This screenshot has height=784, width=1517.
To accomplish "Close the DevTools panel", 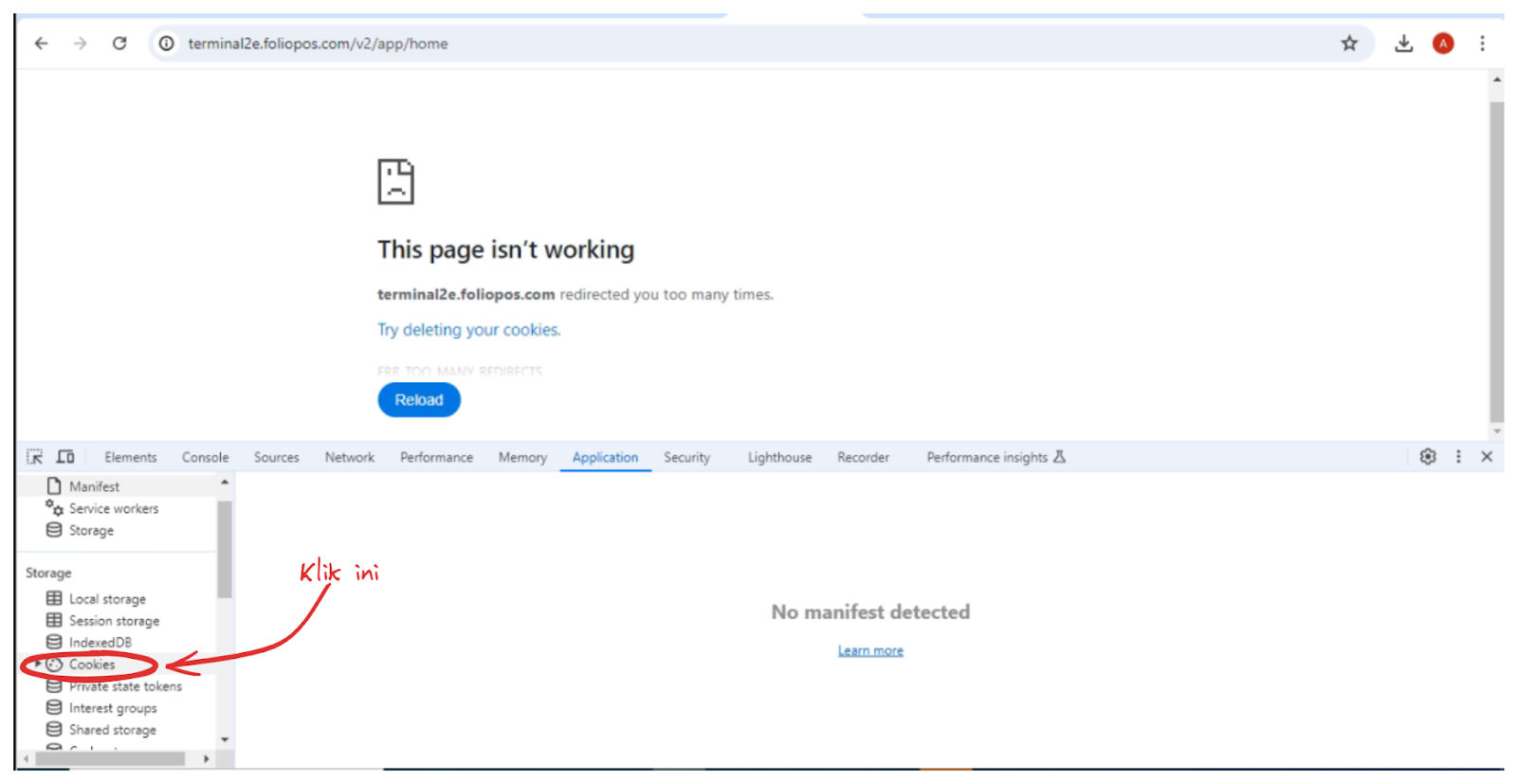I will click(x=1487, y=457).
